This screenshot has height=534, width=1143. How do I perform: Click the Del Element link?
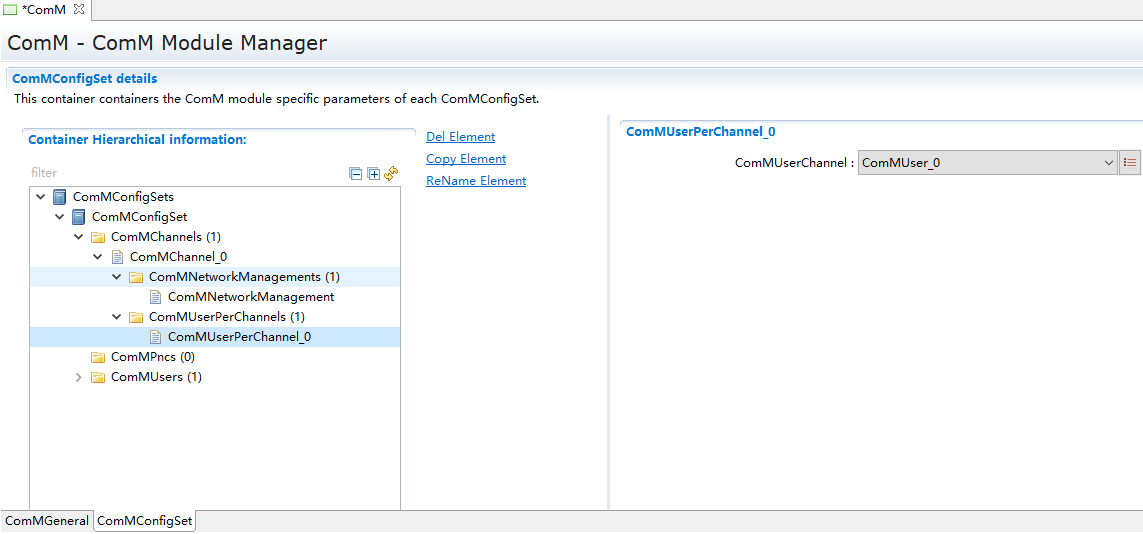[x=460, y=137]
